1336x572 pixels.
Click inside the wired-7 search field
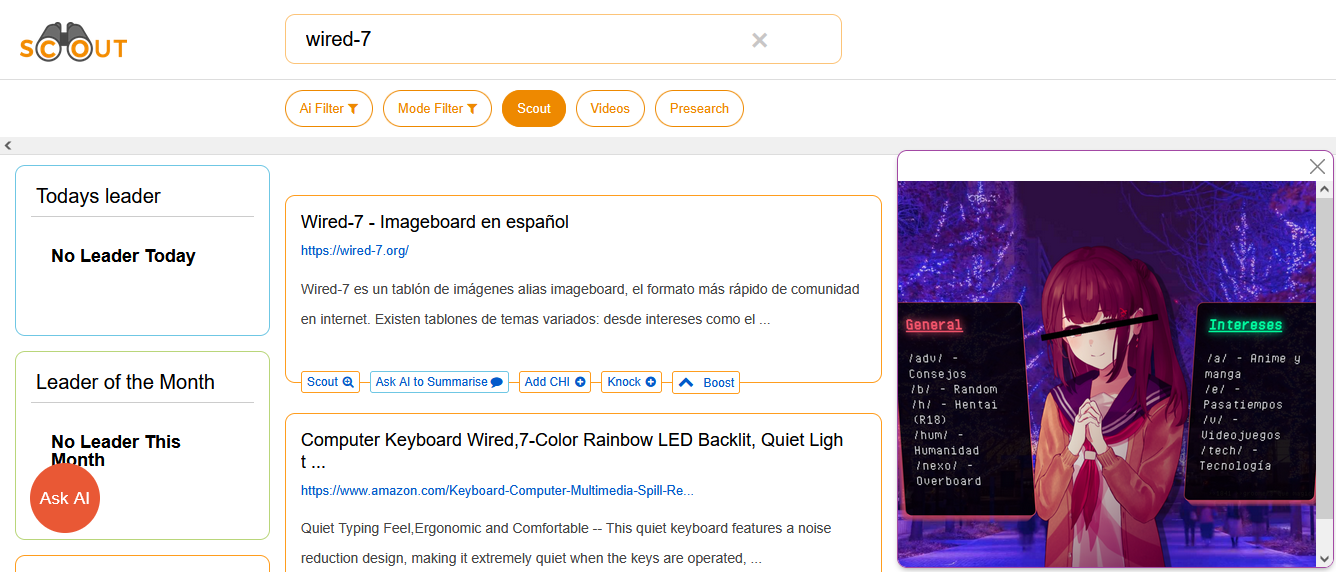pyautogui.click(x=520, y=40)
